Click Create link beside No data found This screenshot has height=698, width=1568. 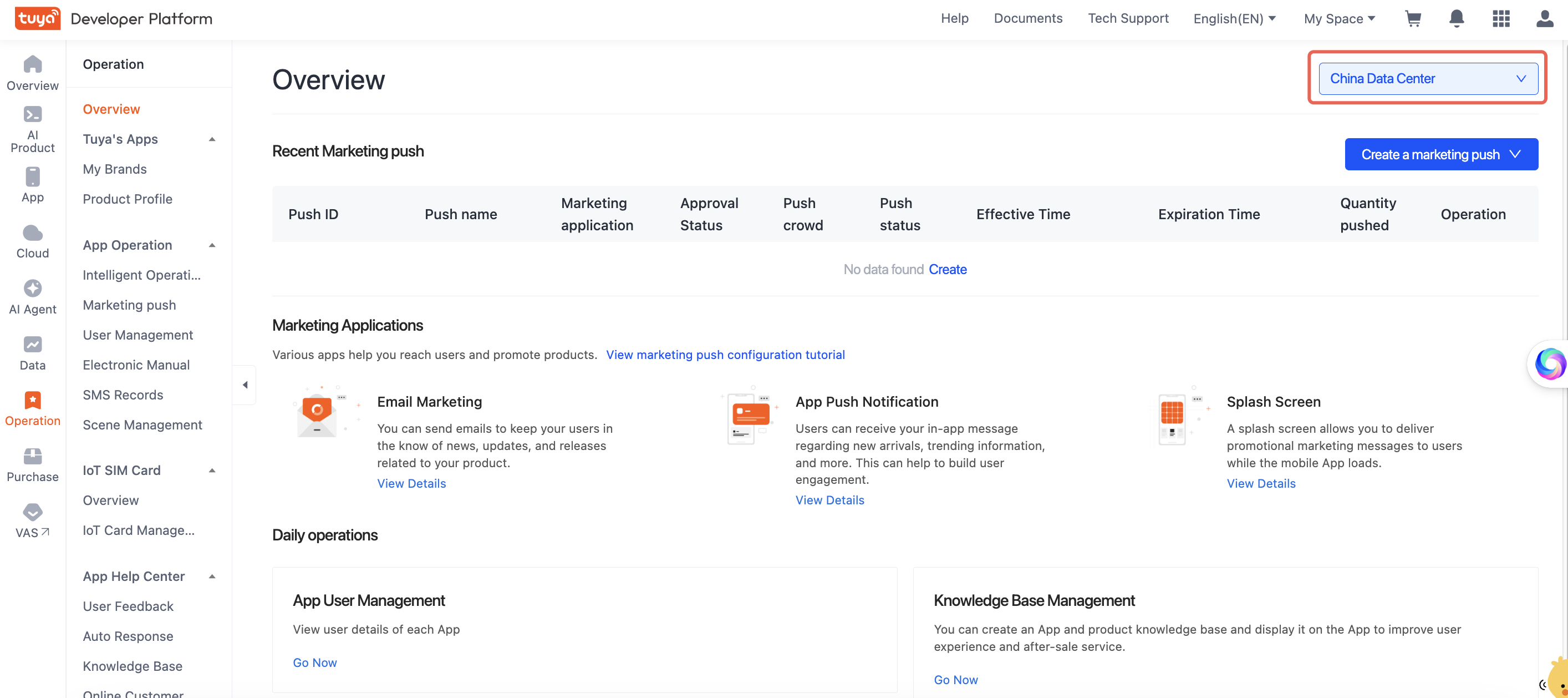tap(948, 269)
